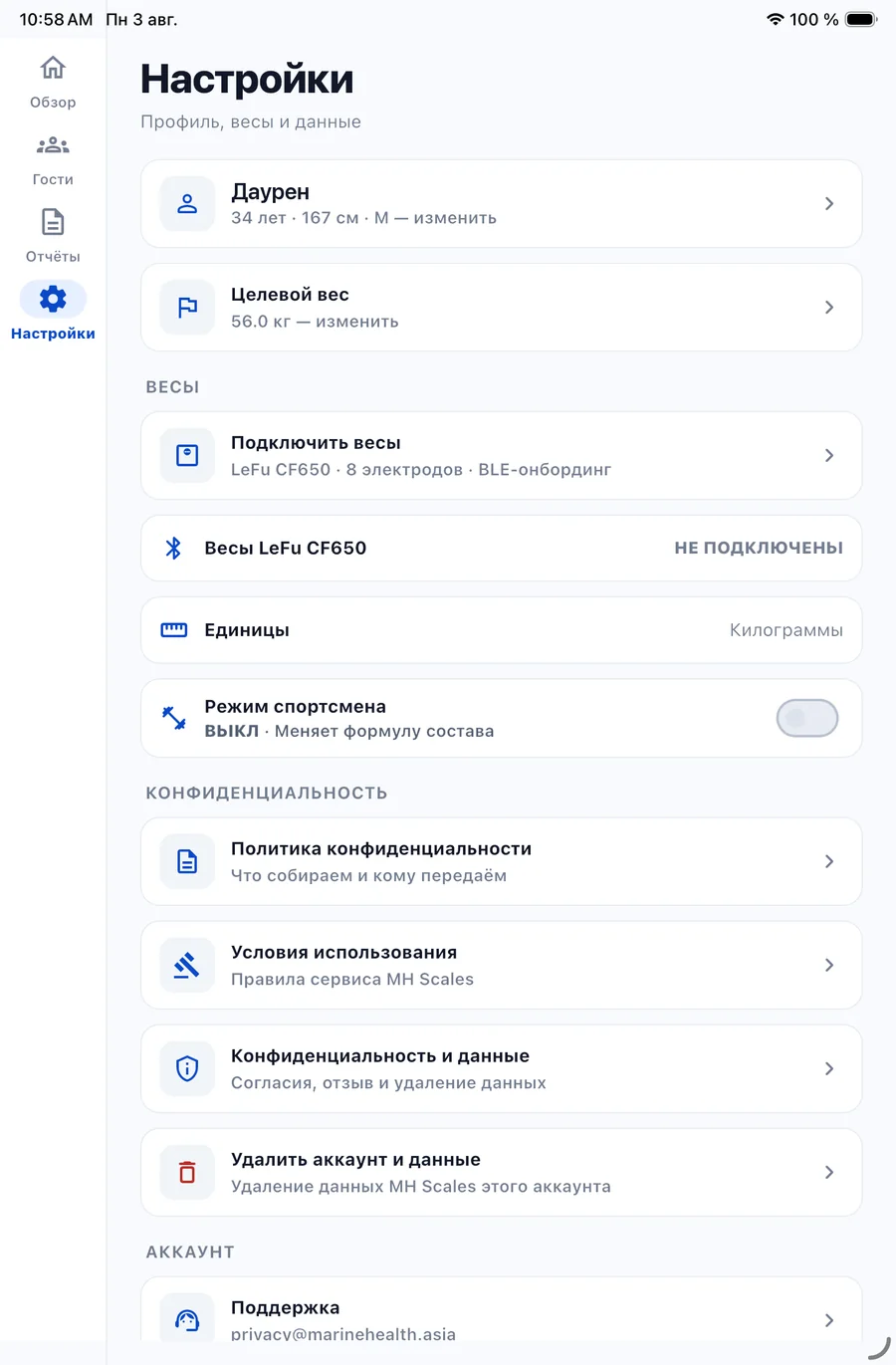896x1365 pixels.
Task: Open the Подключить весы row chevron
Action: [829, 455]
